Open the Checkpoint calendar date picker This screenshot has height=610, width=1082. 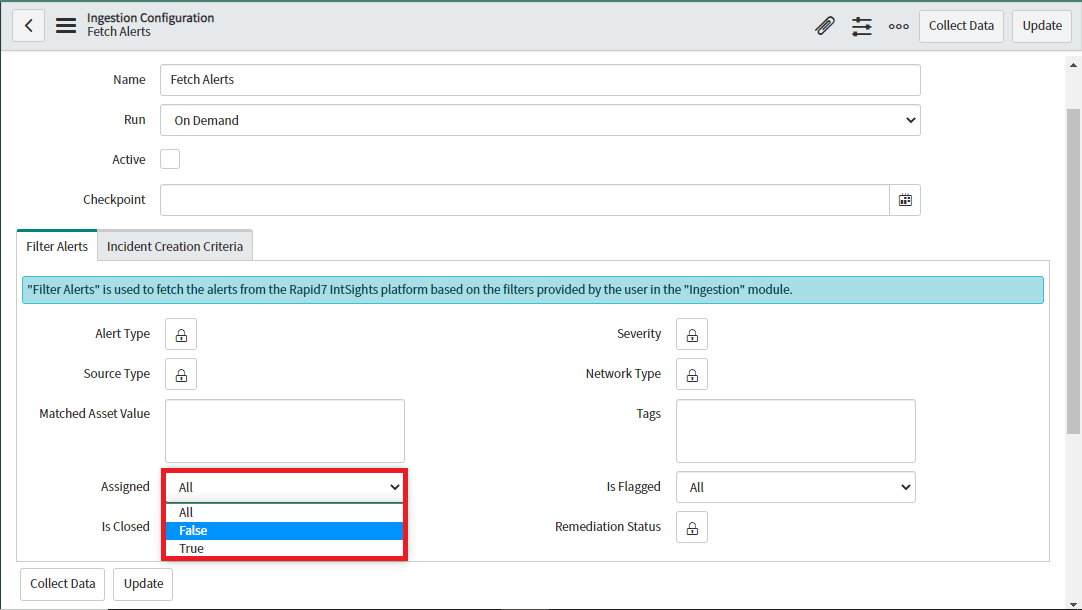(x=905, y=200)
